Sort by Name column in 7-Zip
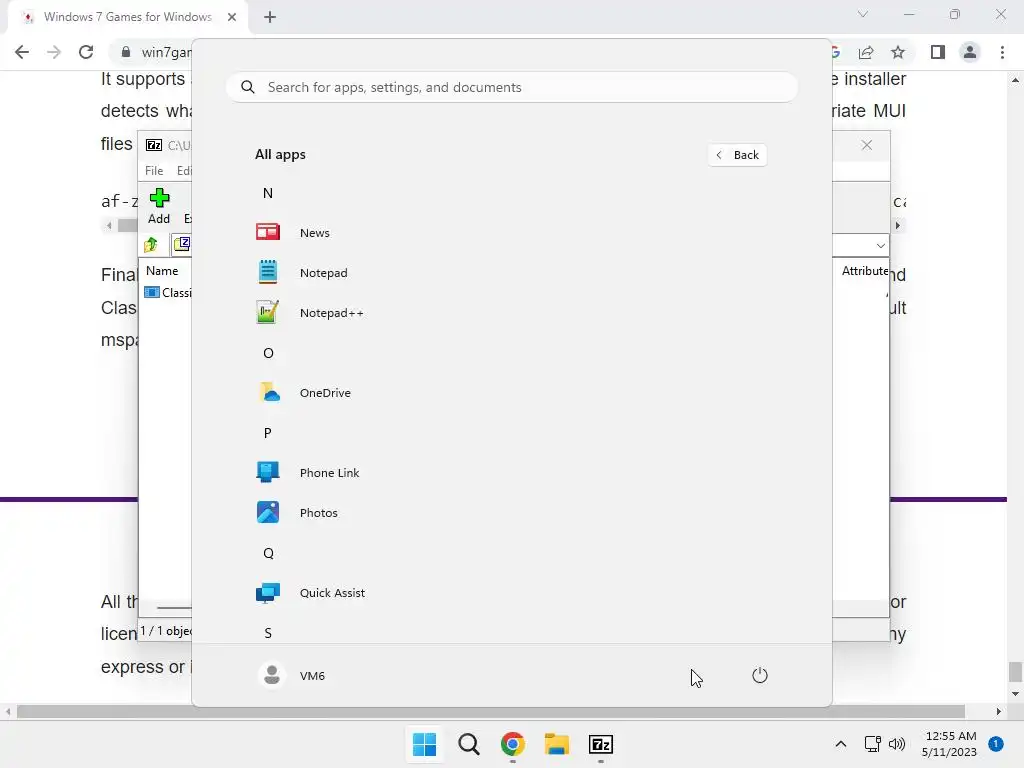 click(162, 270)
